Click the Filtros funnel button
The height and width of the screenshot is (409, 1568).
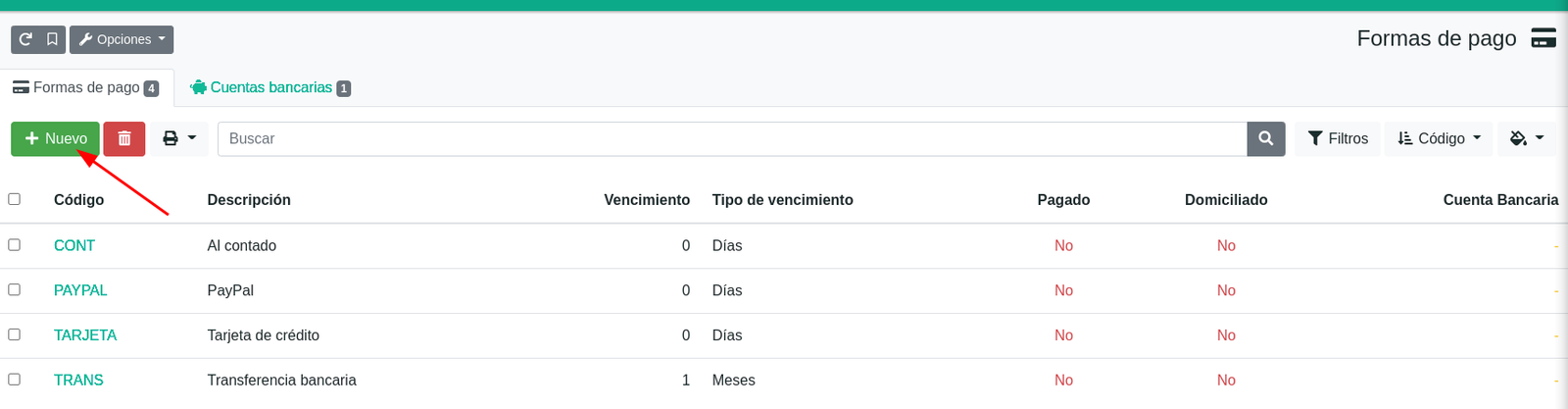pos(1338,138)
